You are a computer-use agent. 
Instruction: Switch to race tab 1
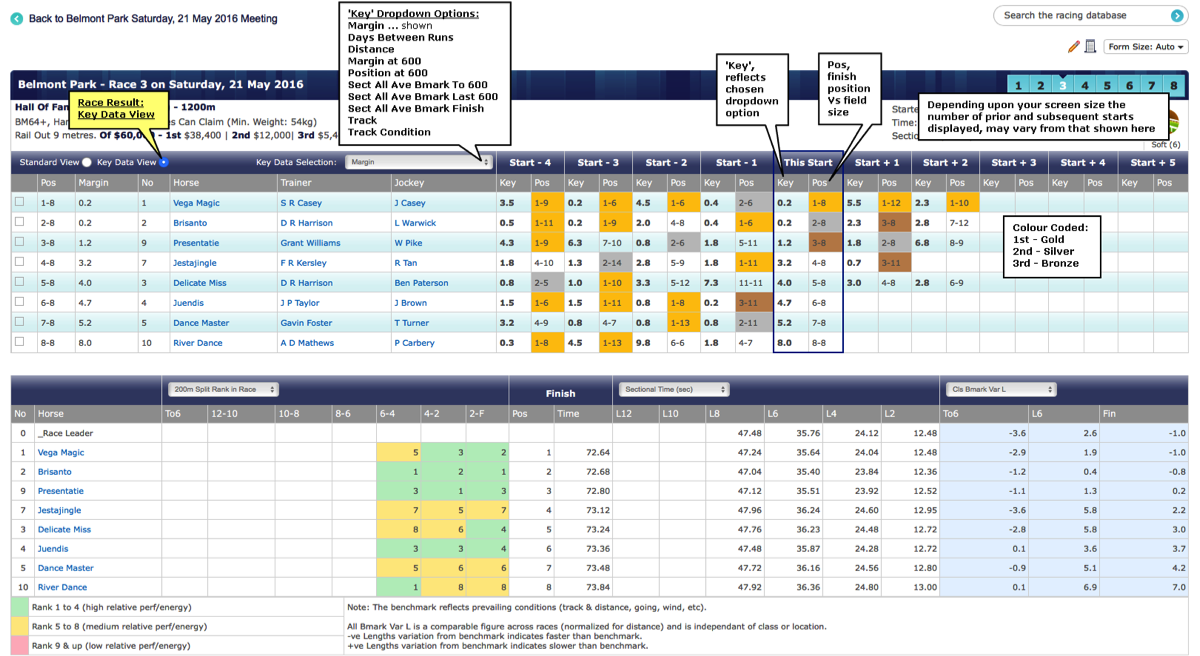coord(1018,86)
